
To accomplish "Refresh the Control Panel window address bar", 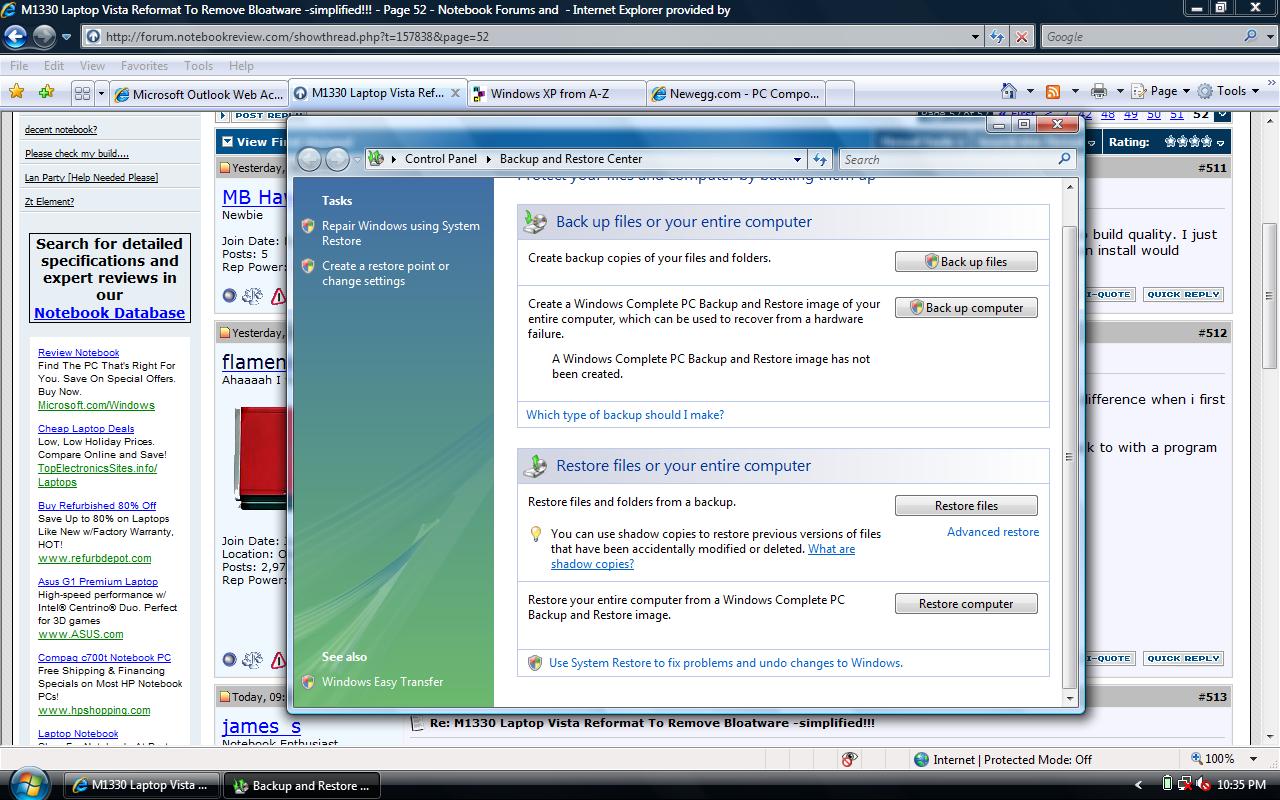I will click(820, 159).
